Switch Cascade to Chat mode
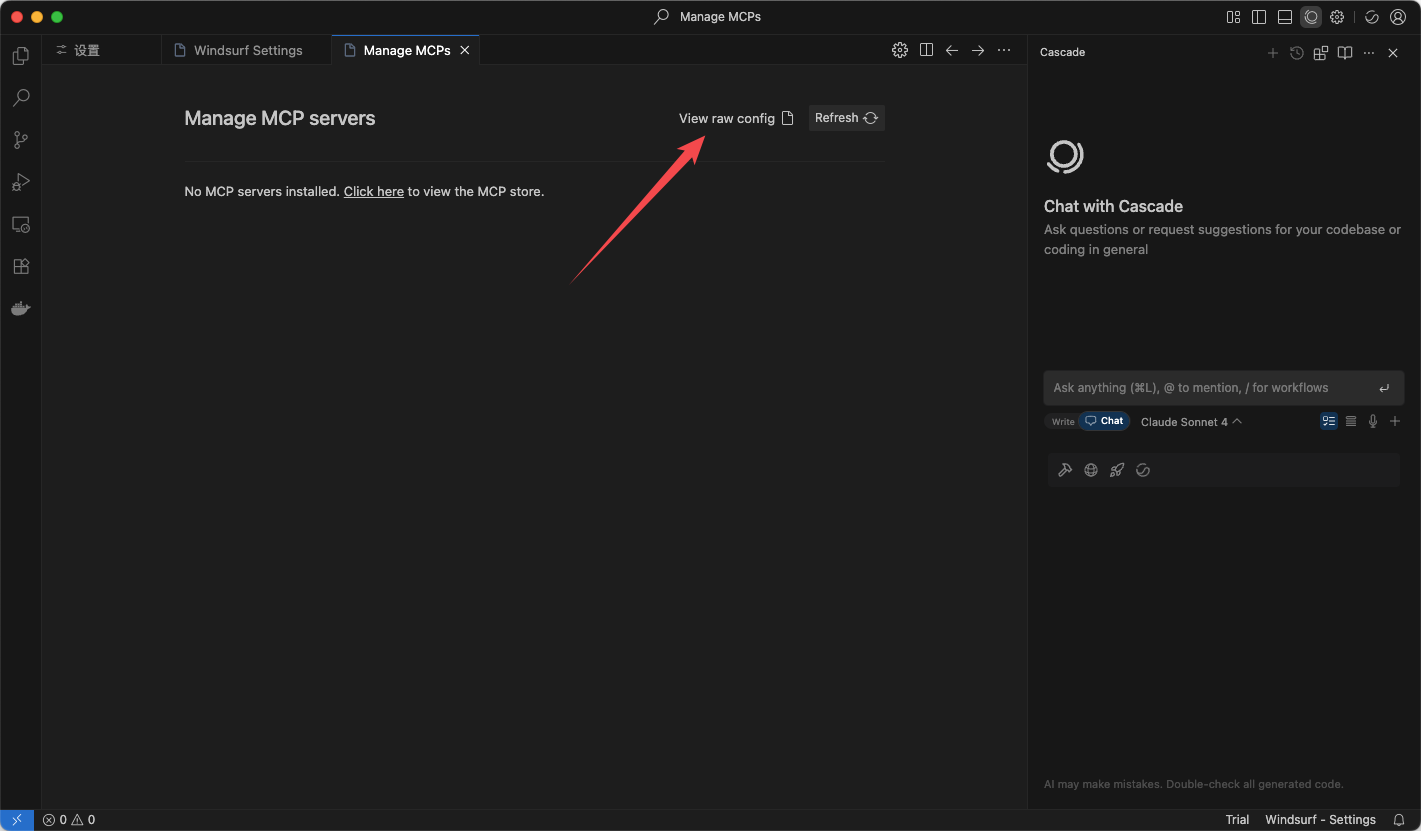Image resolution: width=1421 pixels, height=831 pixels. (1104, 421)
